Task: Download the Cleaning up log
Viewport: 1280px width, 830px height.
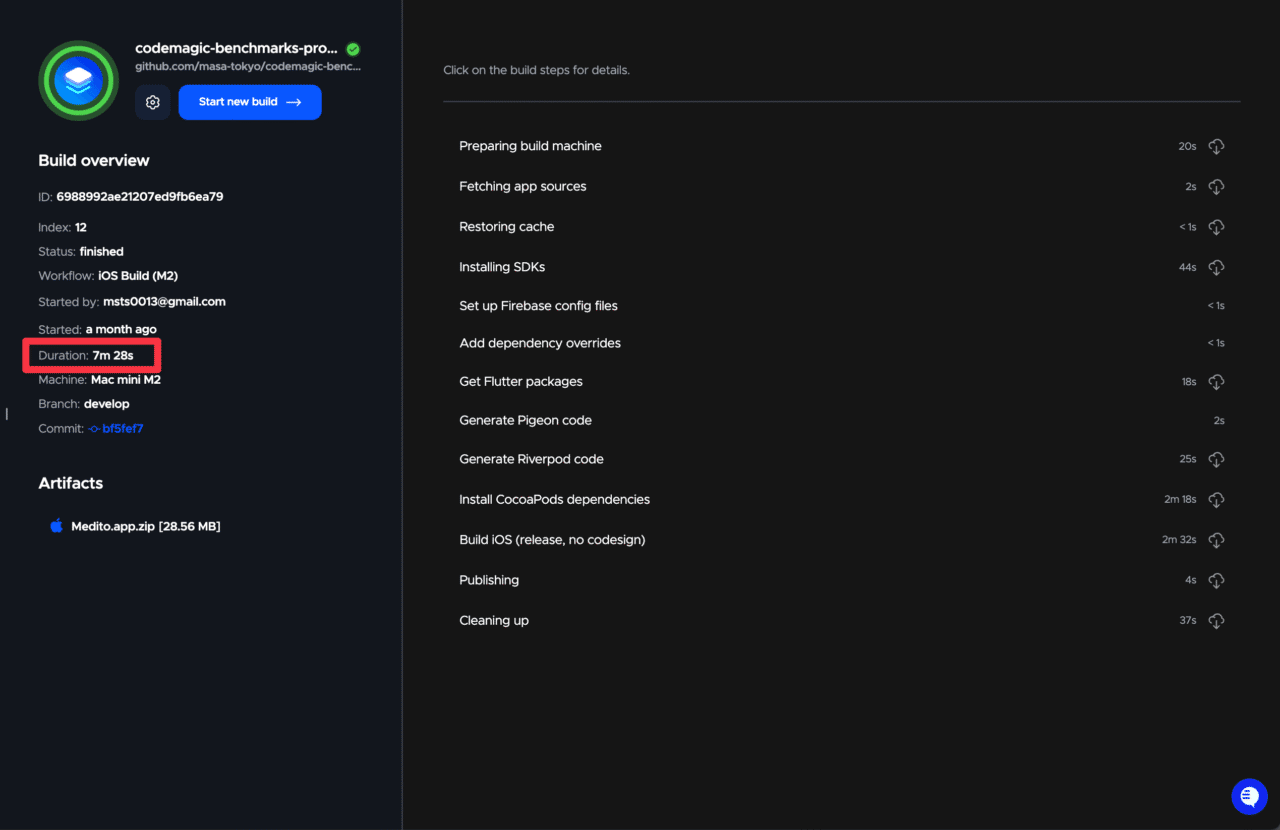Action: click(1216, 621)
